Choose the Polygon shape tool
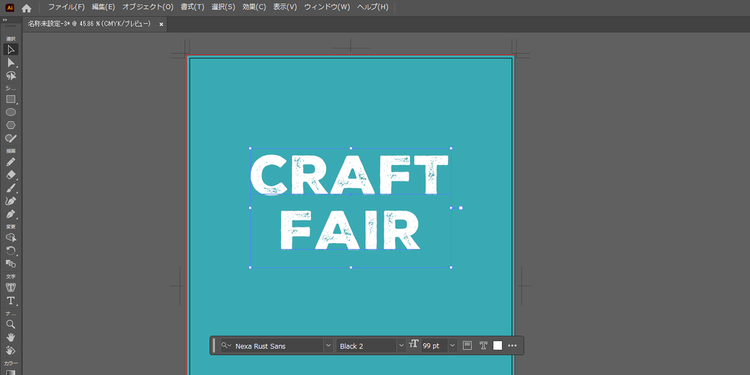The height and width of the screenshot is (375, 750). 11,125
